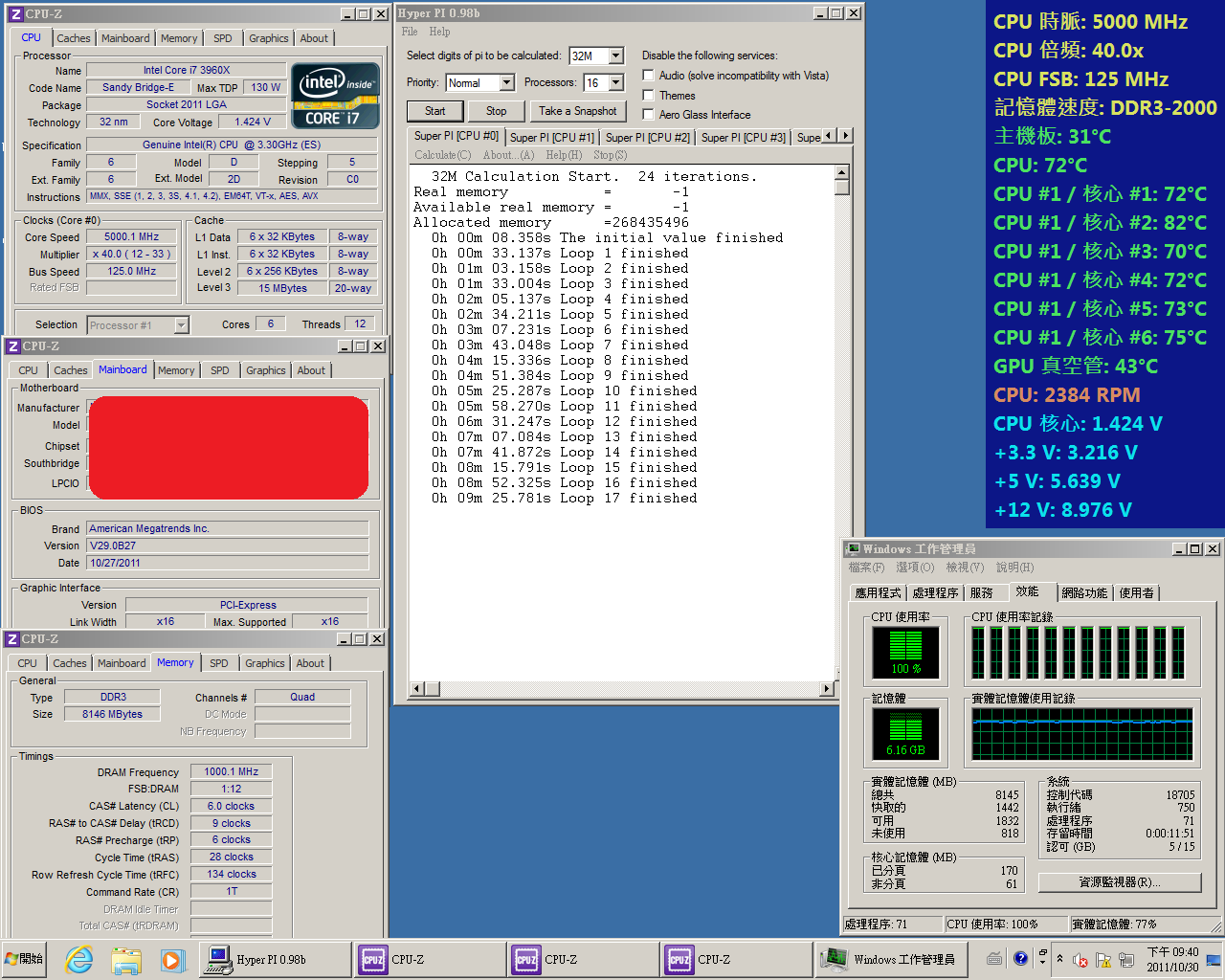Image resolution: width=1225 pixels, height=980 pixels.
Task: Open Graphics tab in CPU-Z Memory window
Action: pos(265,663)
